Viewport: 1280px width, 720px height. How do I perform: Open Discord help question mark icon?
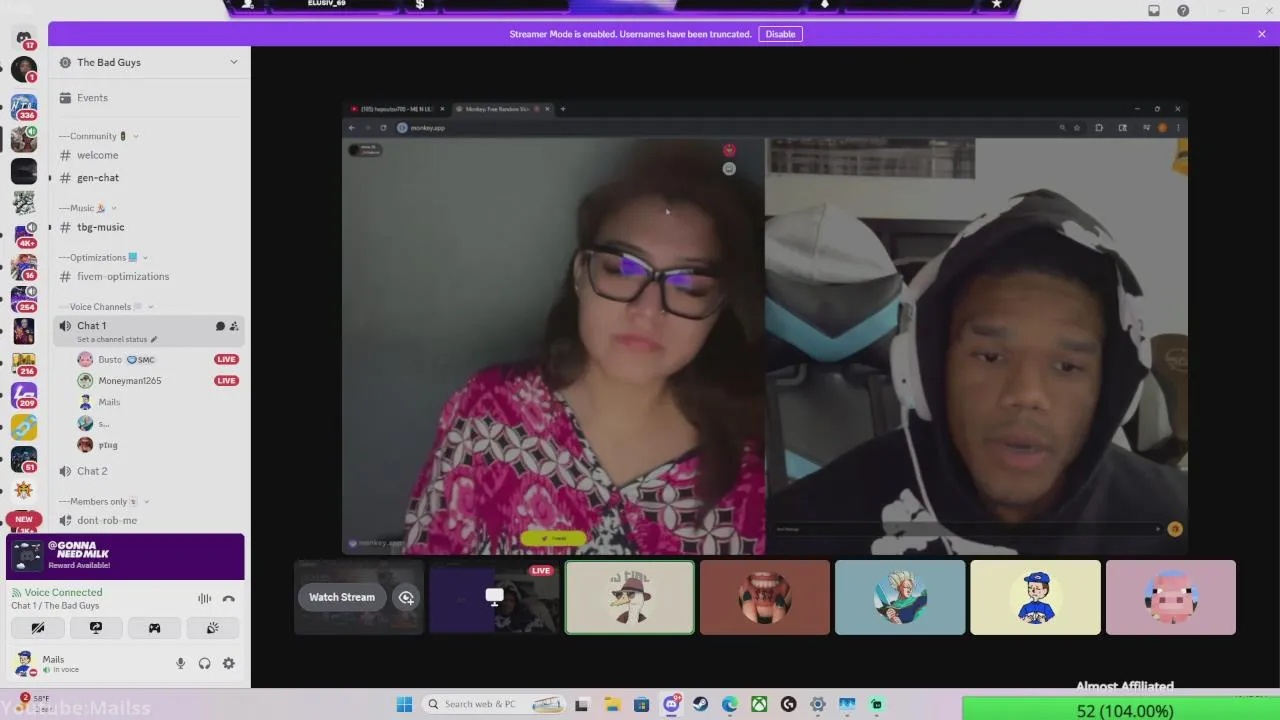[1183, 11]
